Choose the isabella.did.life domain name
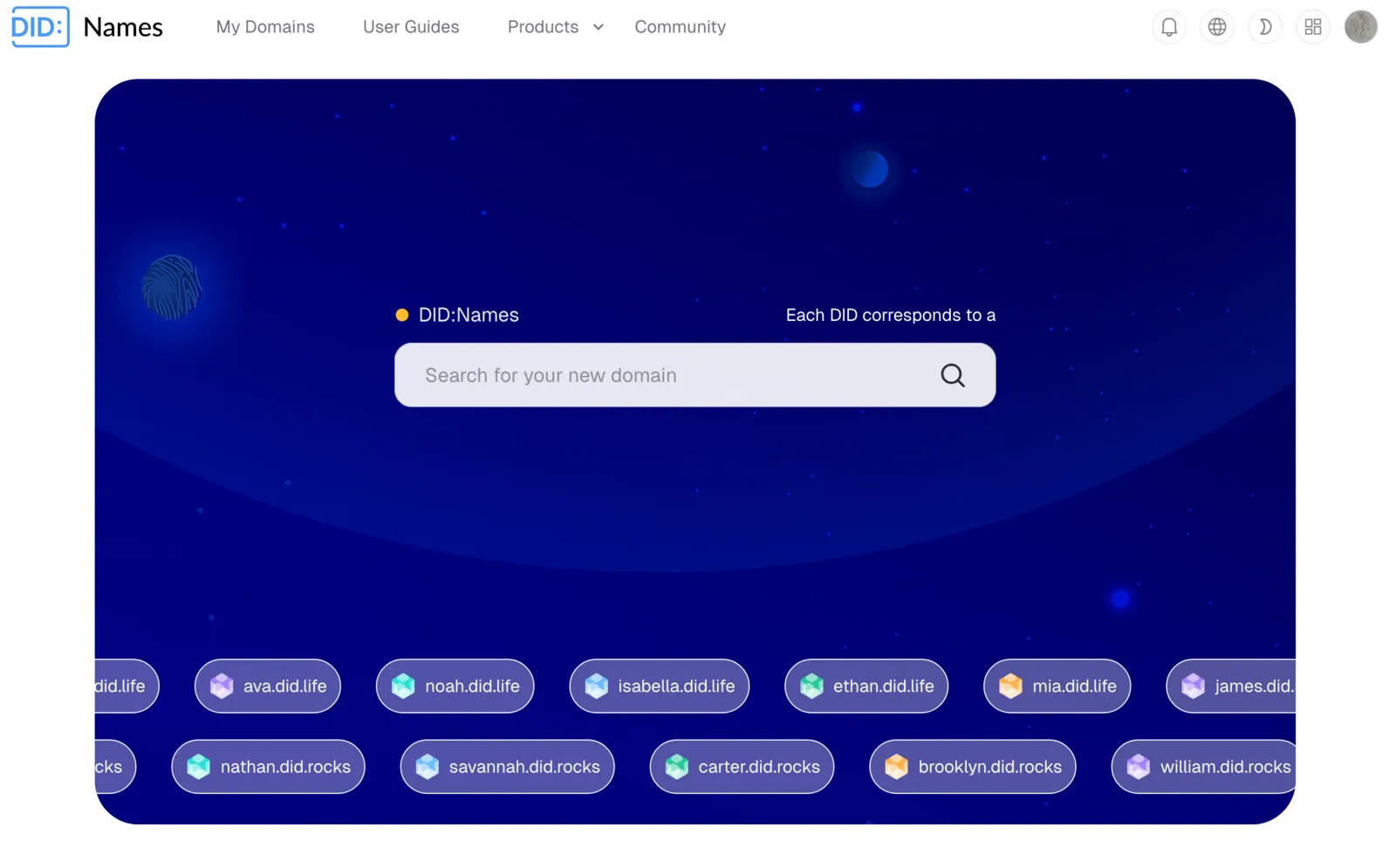1396x868 pixels. coord(676,687)
